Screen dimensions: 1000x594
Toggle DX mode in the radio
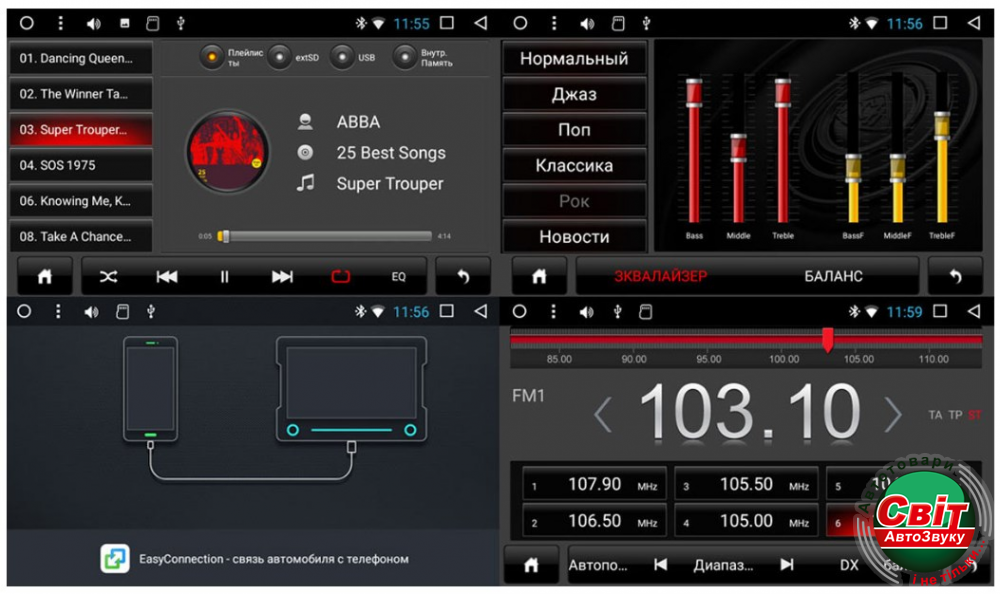point(848,565)
